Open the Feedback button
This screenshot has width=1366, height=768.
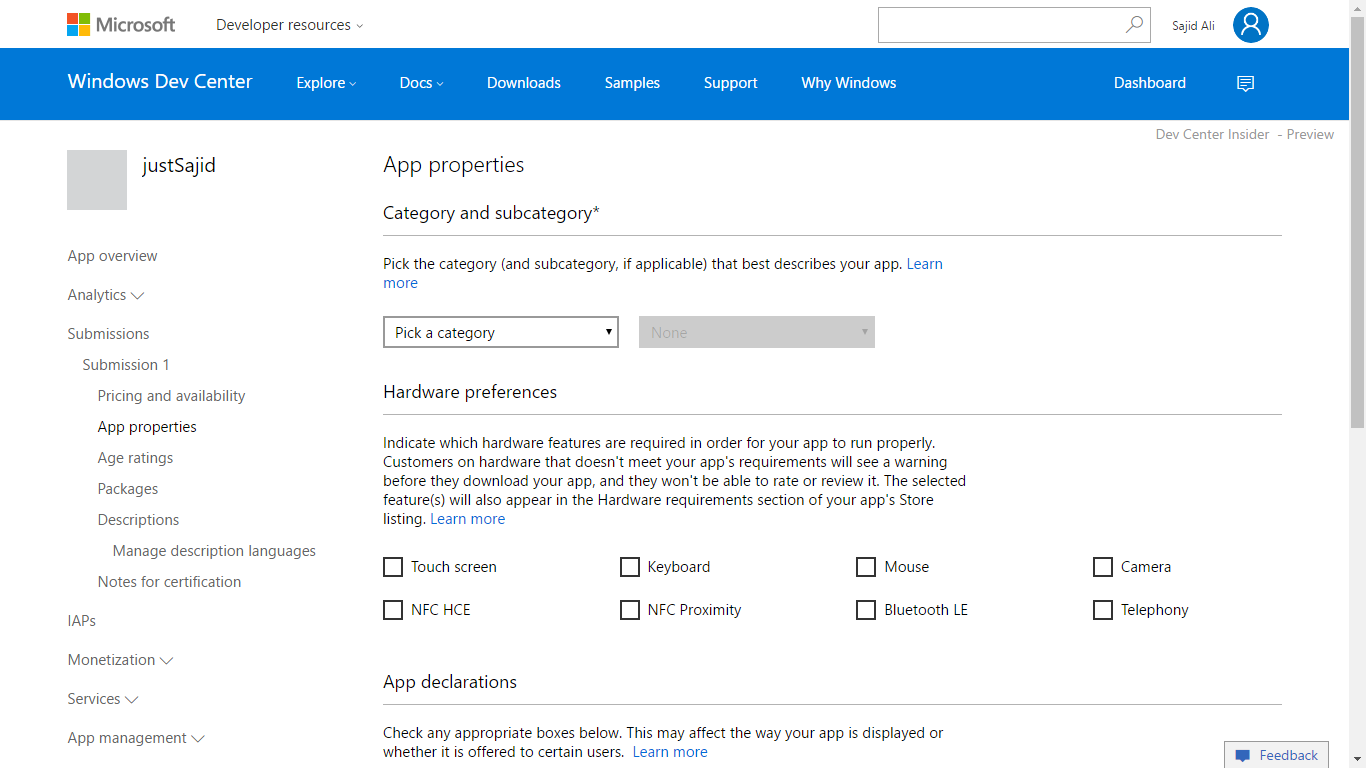tap(1277, 755)
